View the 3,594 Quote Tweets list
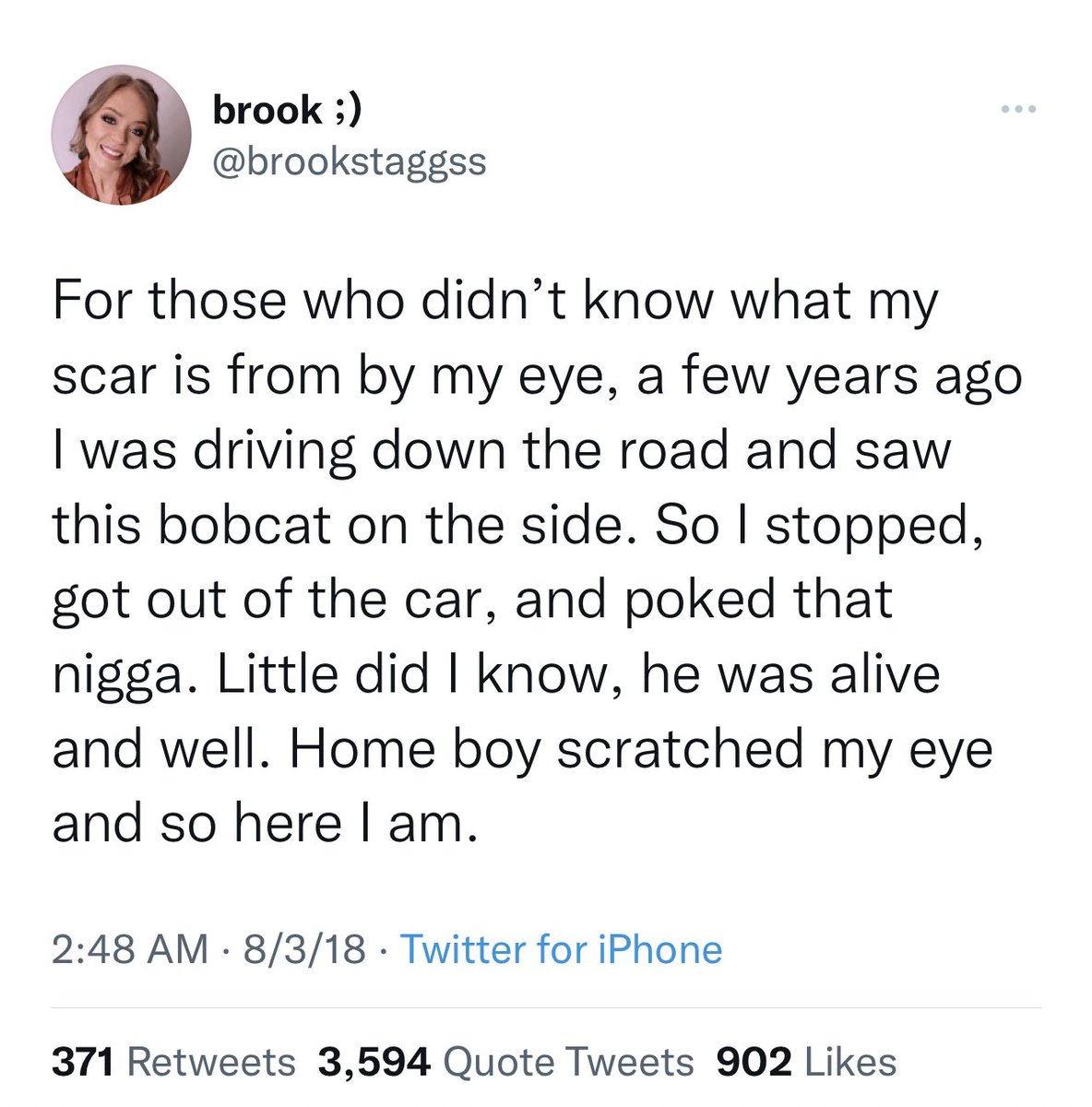This screenshot has width=1092, height=1107. click(x=505, y=1062)
